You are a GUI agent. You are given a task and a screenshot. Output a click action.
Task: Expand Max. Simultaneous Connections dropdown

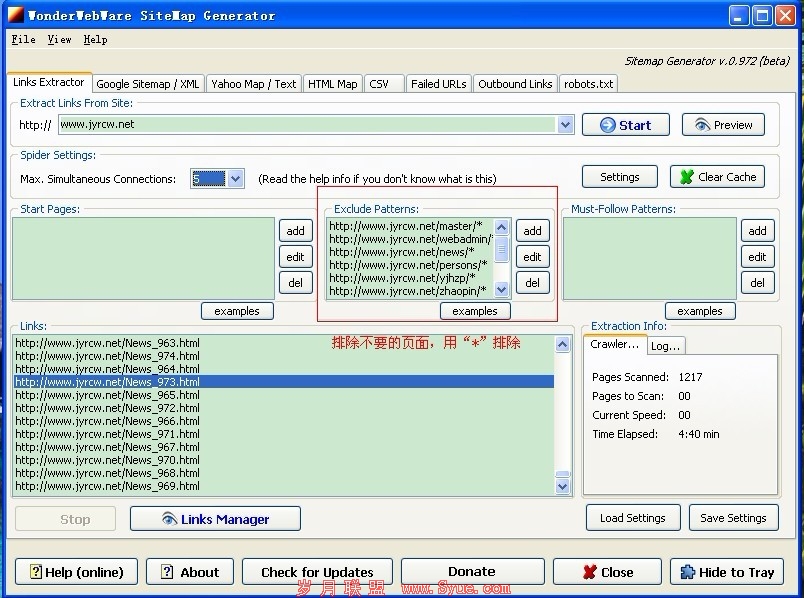[235, 178]
